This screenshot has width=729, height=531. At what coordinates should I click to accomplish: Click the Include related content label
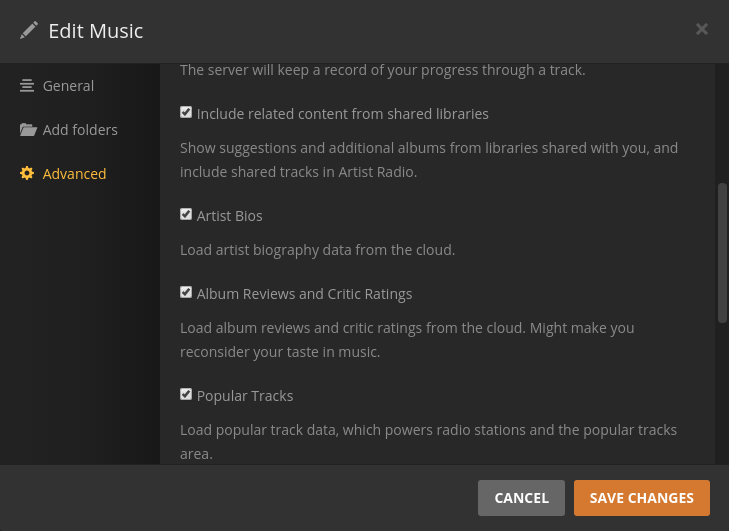(x=342, y=114)
